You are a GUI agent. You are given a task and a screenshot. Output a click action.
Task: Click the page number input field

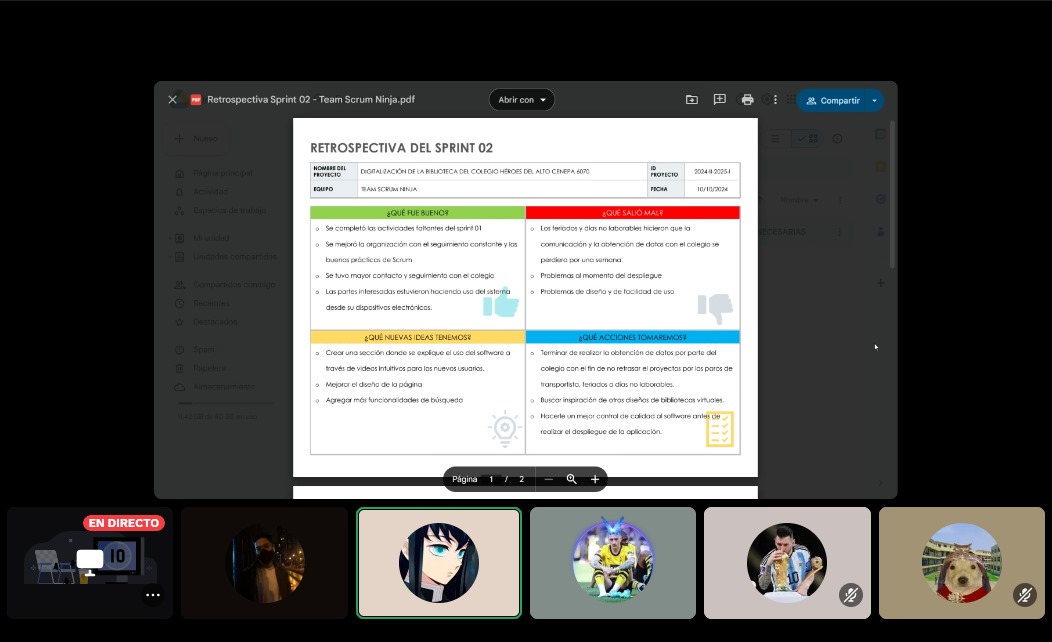491,479
